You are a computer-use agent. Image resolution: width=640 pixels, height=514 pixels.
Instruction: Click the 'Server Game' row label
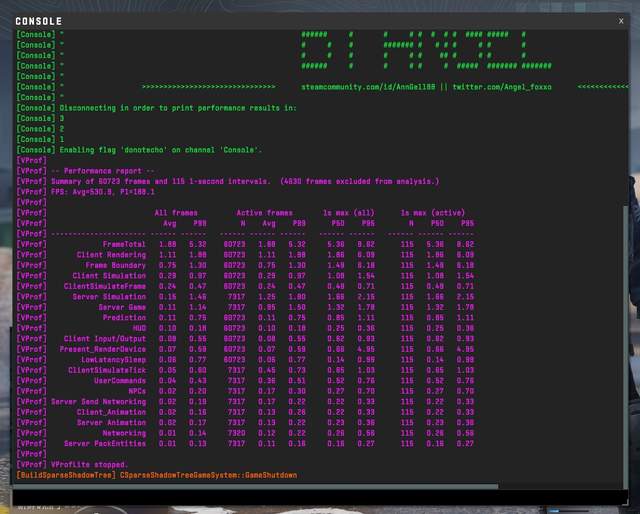pos(122,307)
